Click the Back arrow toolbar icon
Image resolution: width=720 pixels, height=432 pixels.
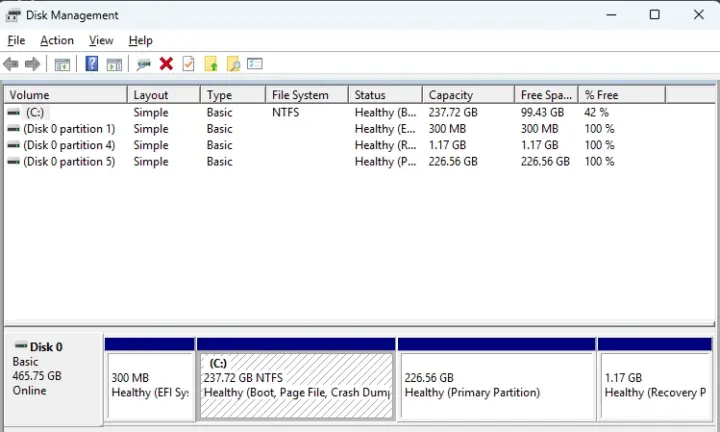pyautogui.click(x=11, y=64)
